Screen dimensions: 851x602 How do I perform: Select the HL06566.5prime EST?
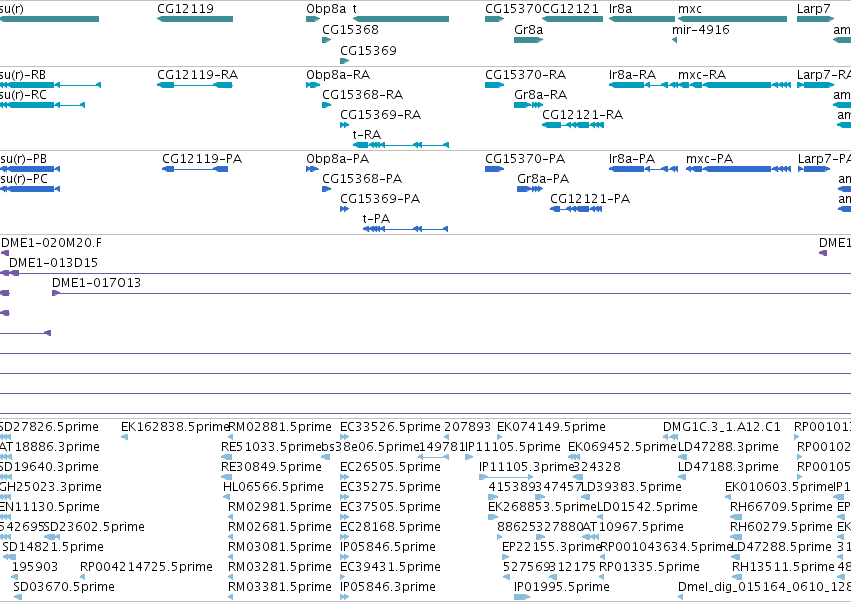point(226,497)
